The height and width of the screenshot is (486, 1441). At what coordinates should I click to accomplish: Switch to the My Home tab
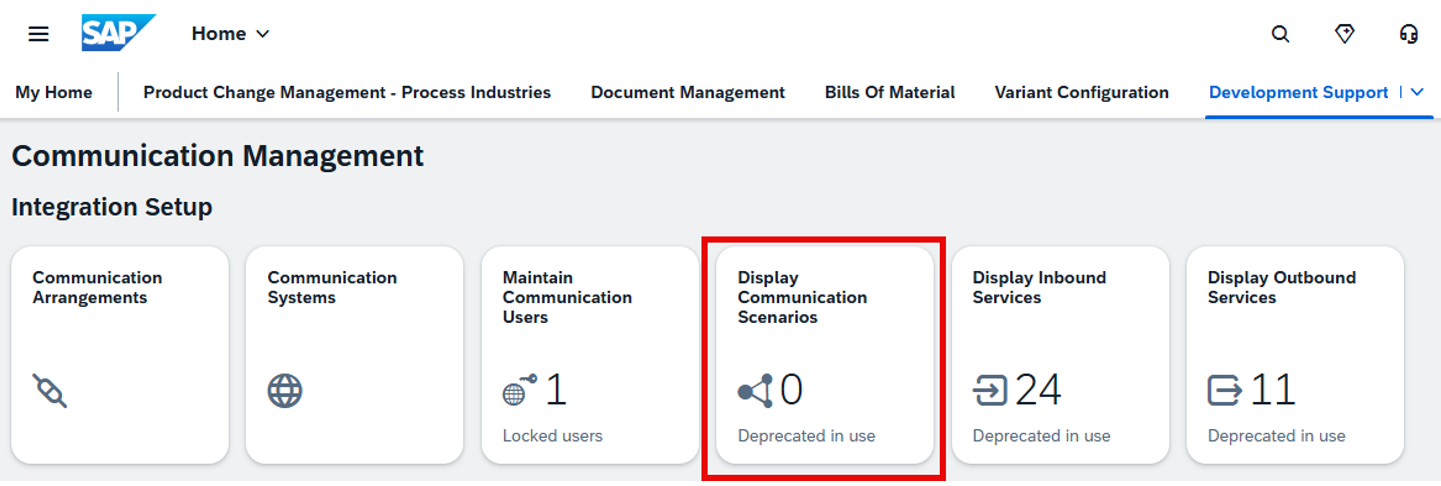[54, 93]
